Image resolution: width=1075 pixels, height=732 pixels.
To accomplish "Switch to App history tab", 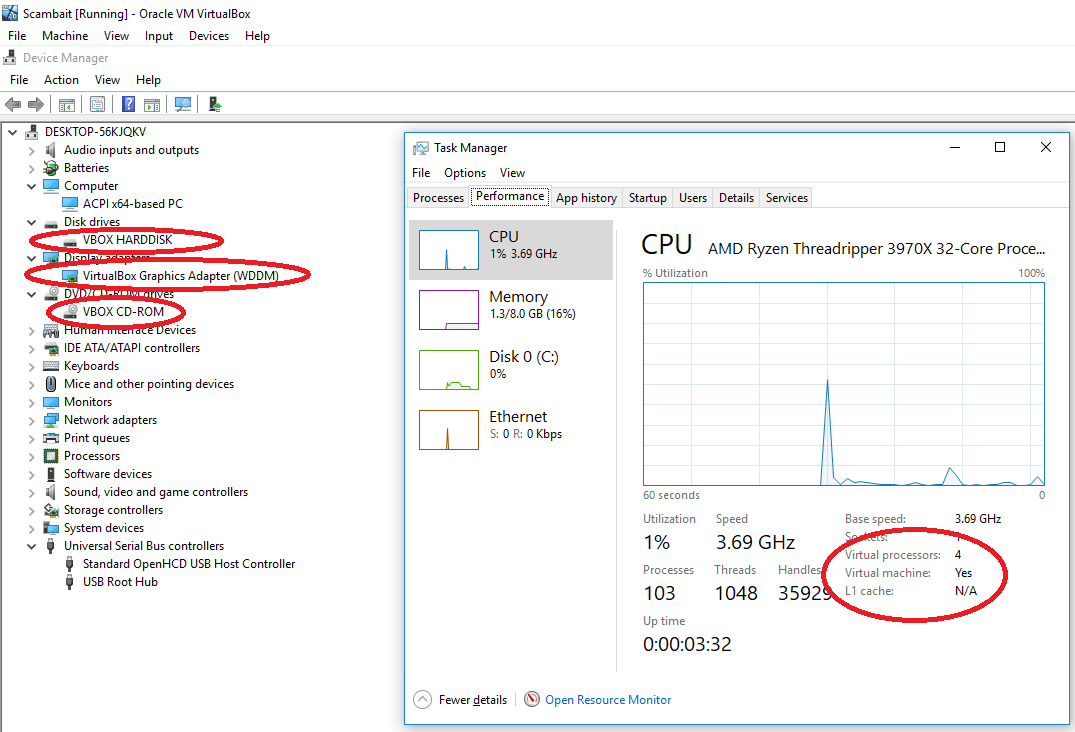I will [x=586, y=197].
